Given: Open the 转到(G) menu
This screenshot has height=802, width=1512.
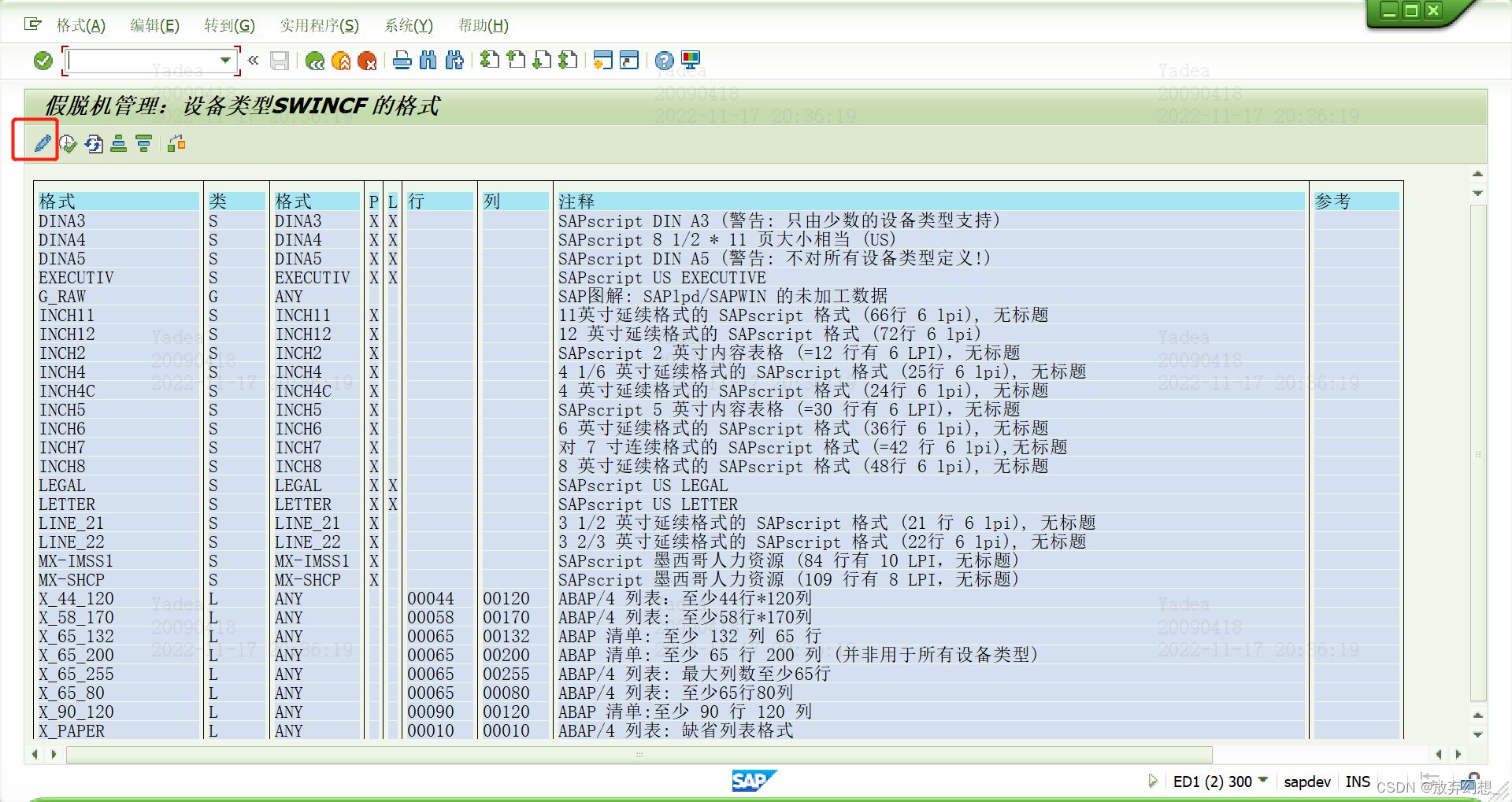Looking at the screenshot, I should [229, 26].
